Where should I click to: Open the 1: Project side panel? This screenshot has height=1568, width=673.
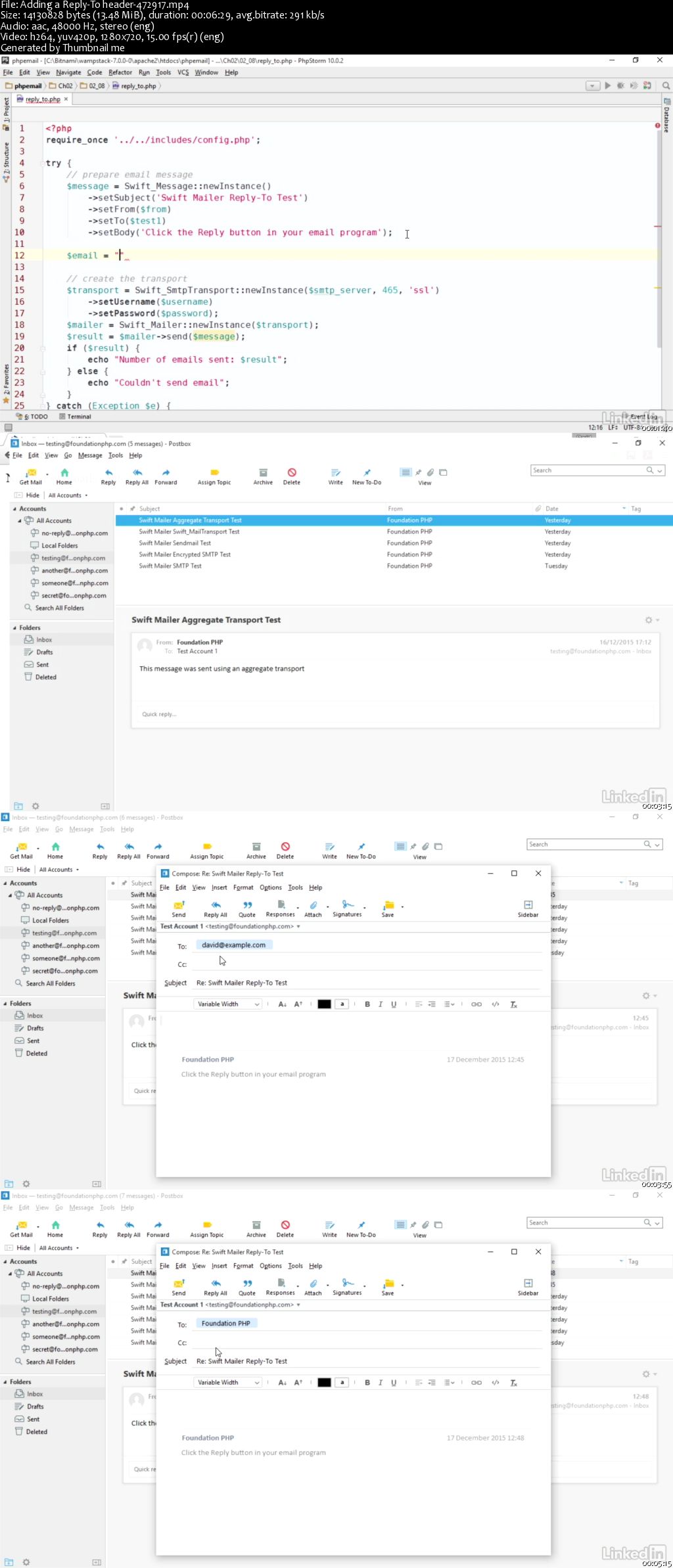click(x=6, y=114)
